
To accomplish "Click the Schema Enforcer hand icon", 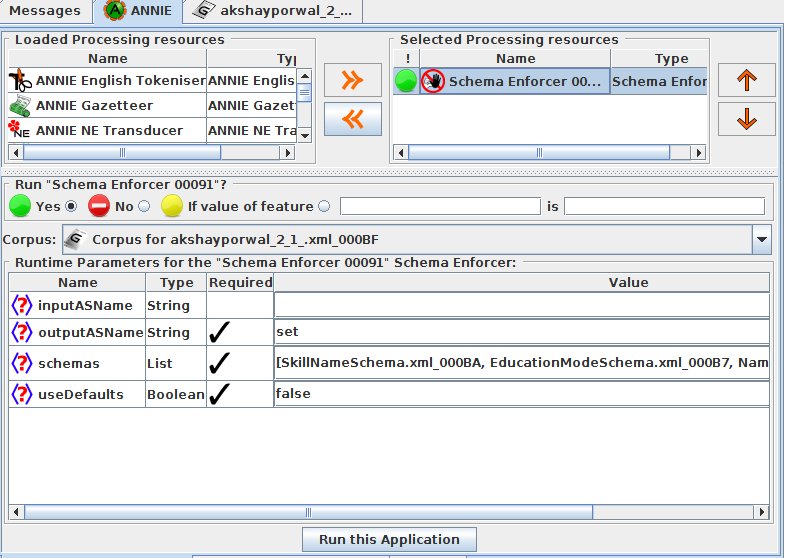I will coord(433,81).
